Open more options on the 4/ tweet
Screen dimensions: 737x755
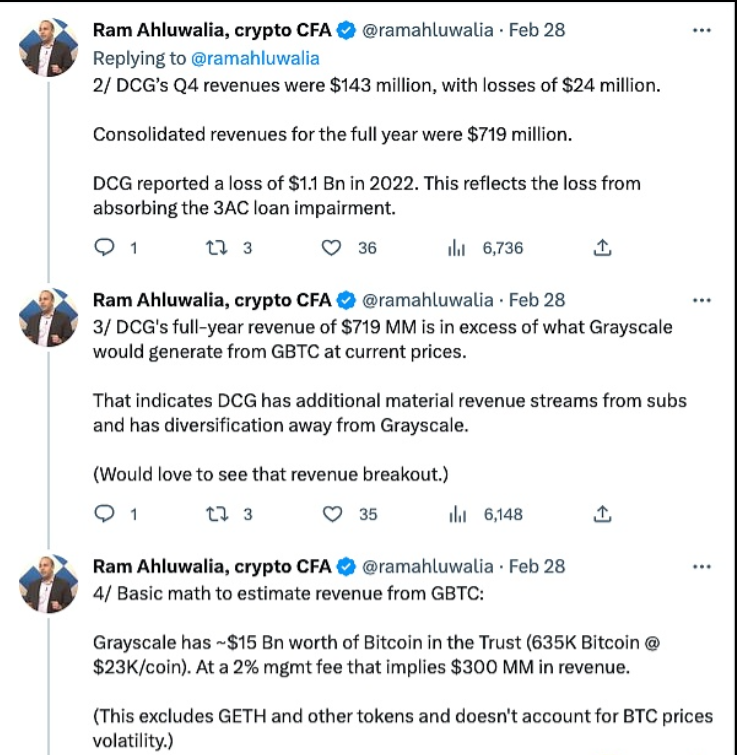[x=702, y=566]
